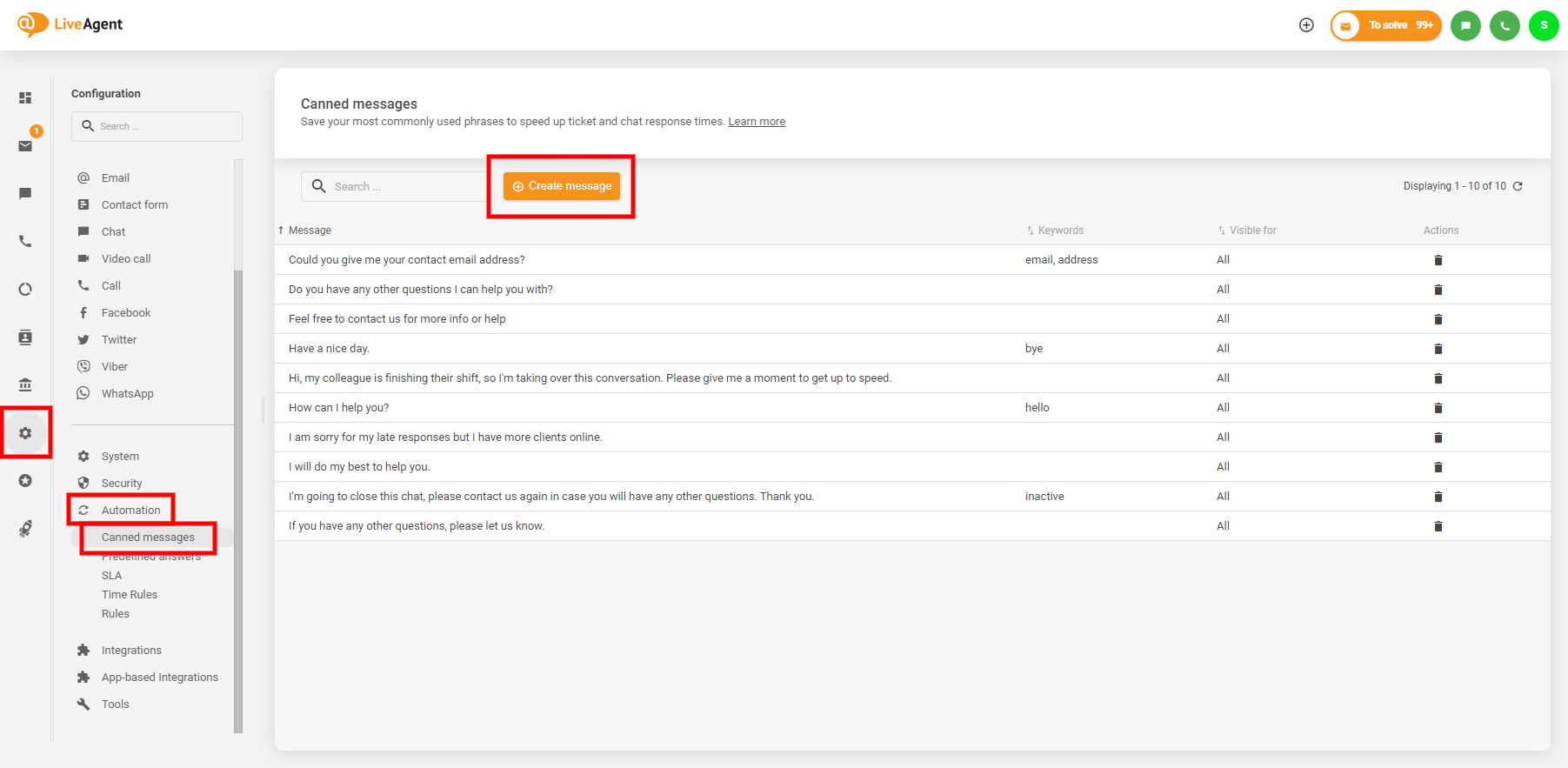Screen dimensions: 1568x768
Task: Open the Chats bubble icon in sidebar
Action: click(x=25, y=193)
